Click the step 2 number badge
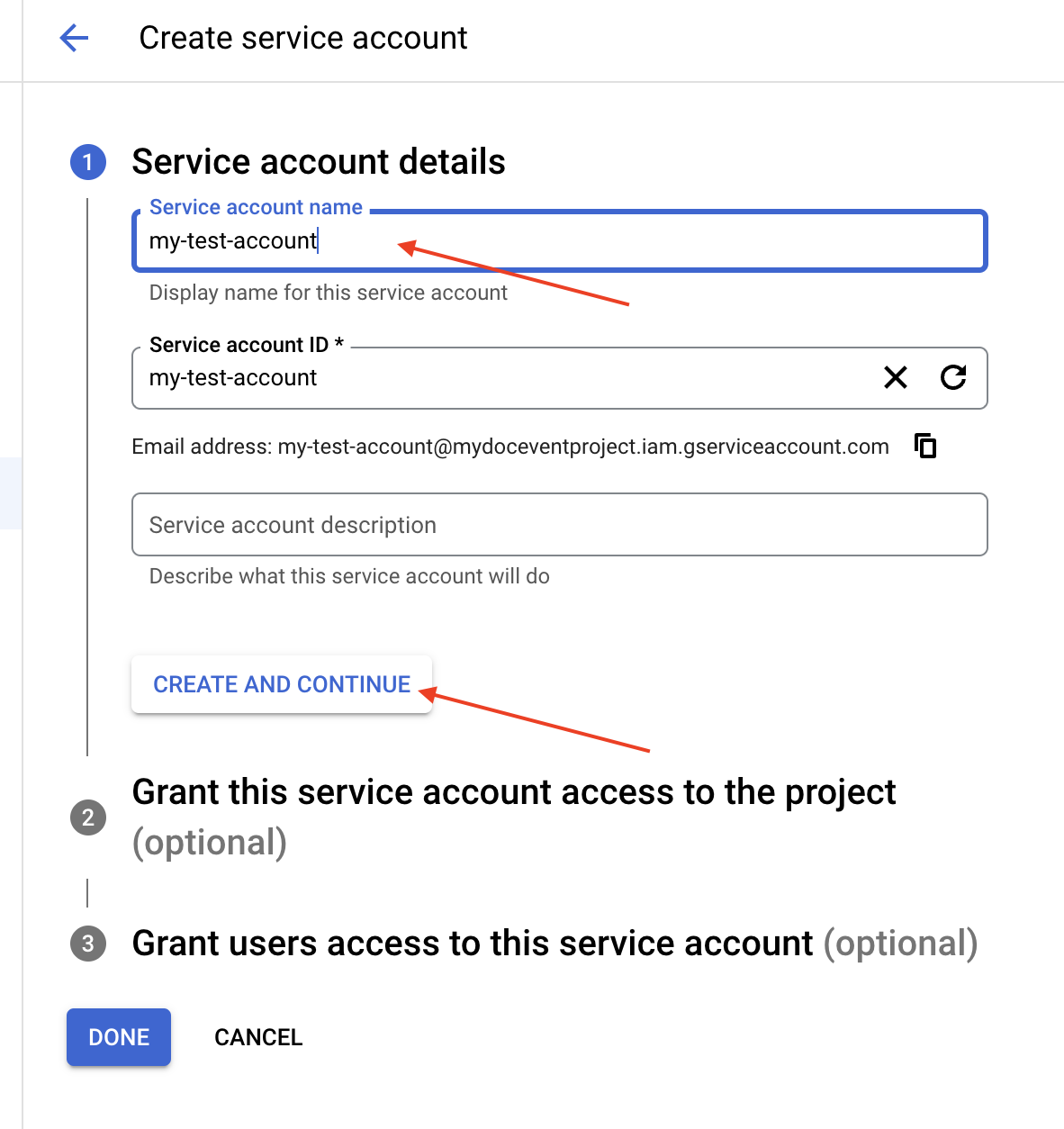The height and width of the screenshot is (1129, 1064). point(88,817)
